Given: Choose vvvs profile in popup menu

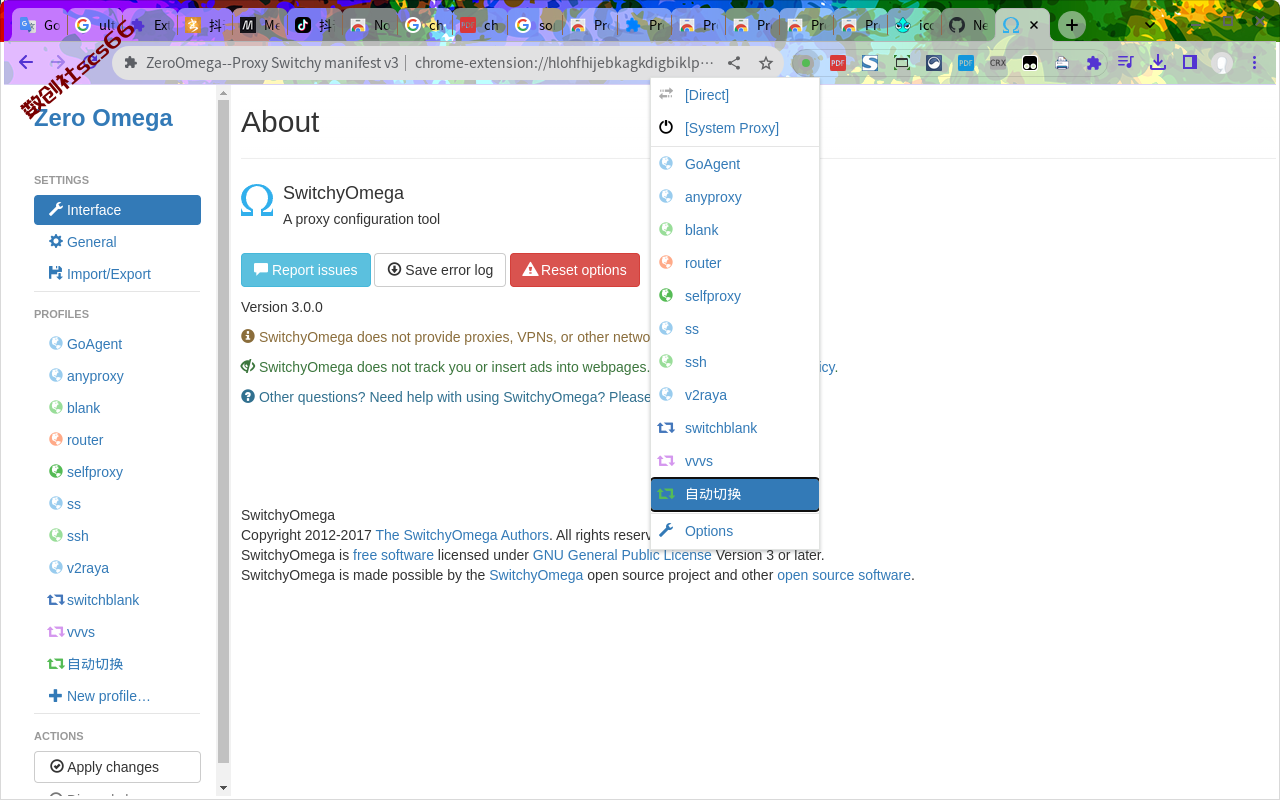Looking at the screenshot, I should 735,461.
